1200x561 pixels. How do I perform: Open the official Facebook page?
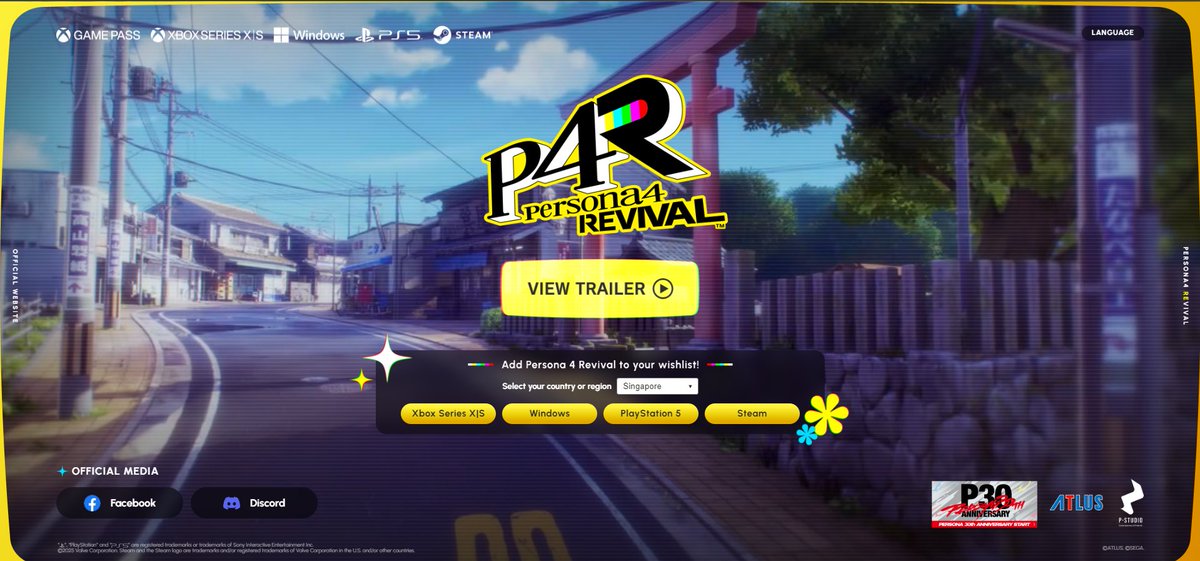(x=120, y=503)
